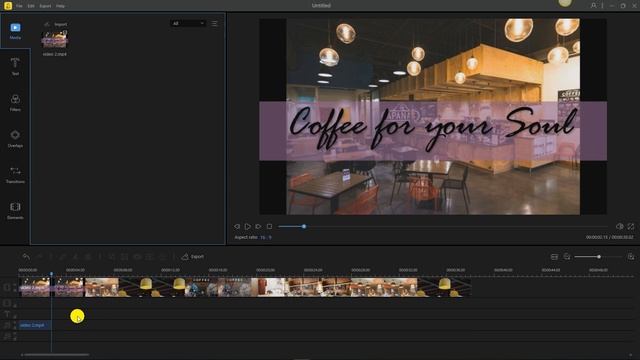Click the yellow BeeCut app logo
The image size is (640, 360).
[x=8, y=5]
